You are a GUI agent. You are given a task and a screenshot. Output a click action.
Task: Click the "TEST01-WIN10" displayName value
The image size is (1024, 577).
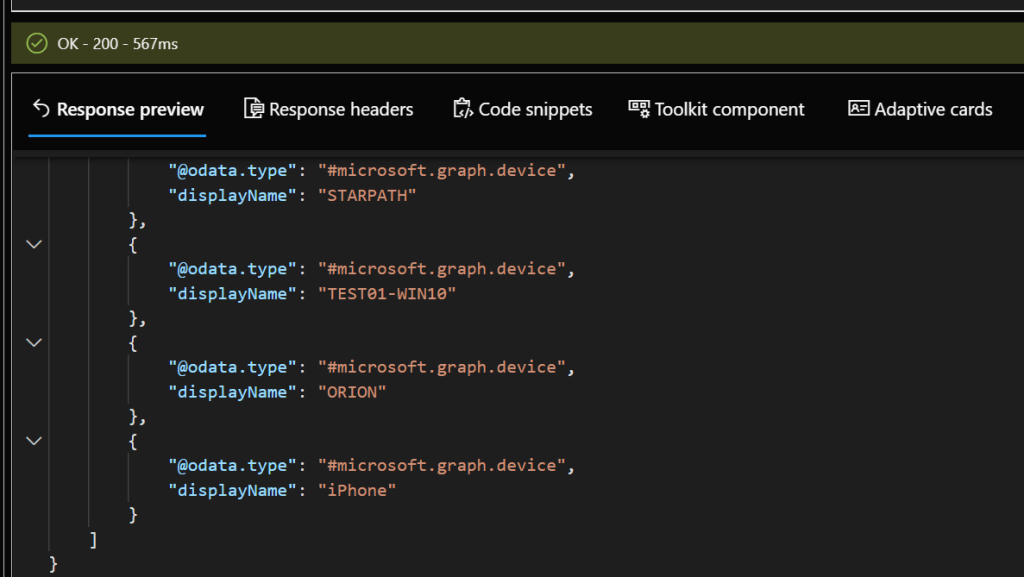tap(386, 293)
